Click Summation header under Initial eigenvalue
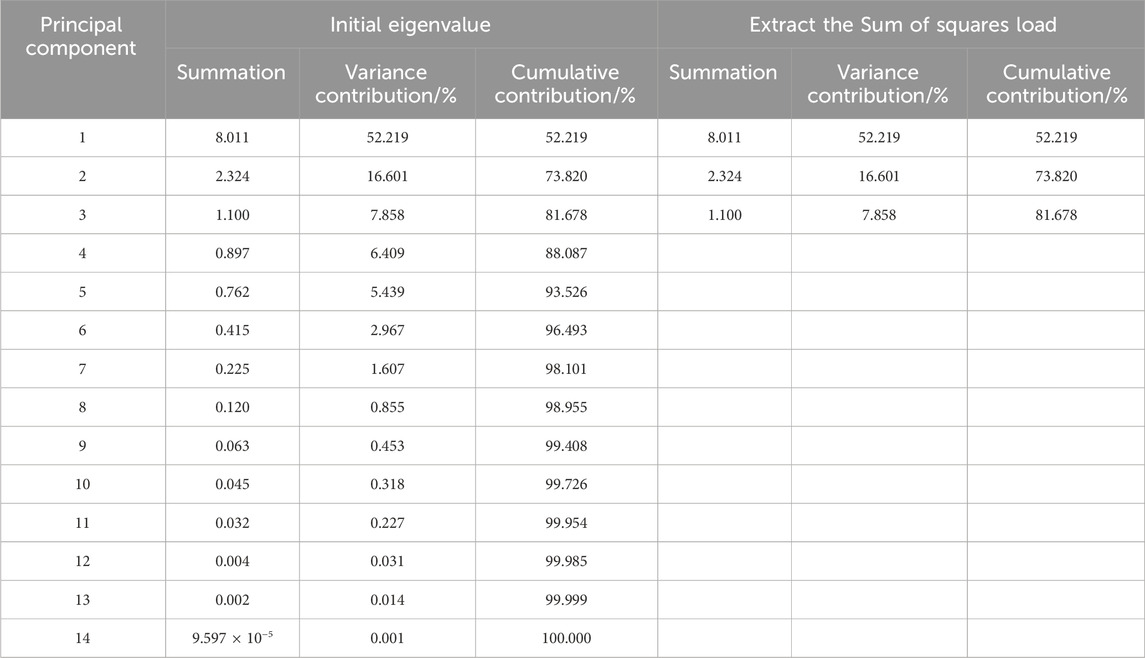This screenshot has width=1145, height=658. pos(231,72)
